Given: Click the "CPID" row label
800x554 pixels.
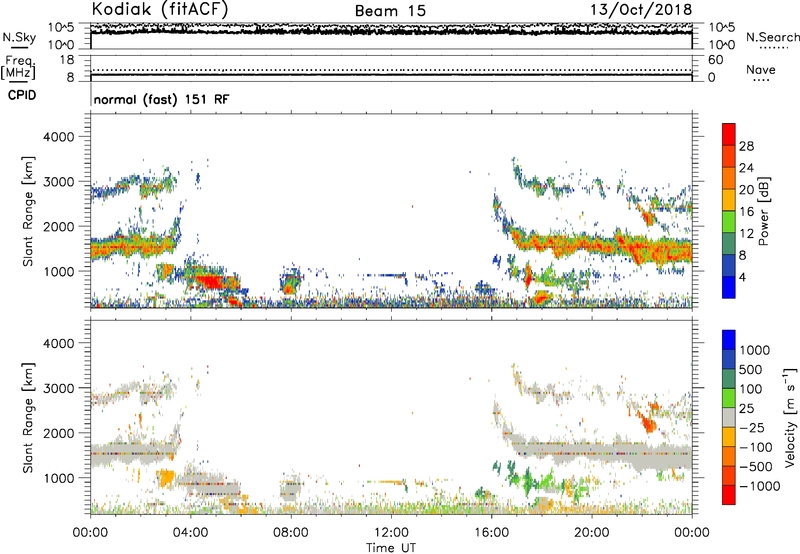Looking at the screenshot, I should point(22,95).
